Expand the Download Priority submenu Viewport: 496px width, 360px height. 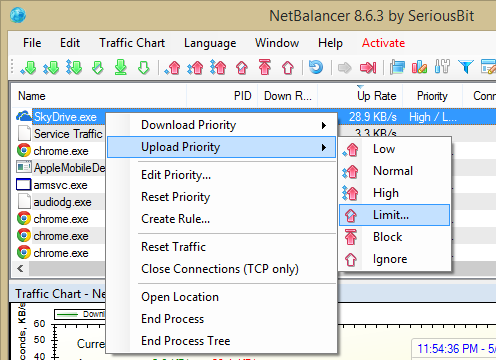(221, 125)
